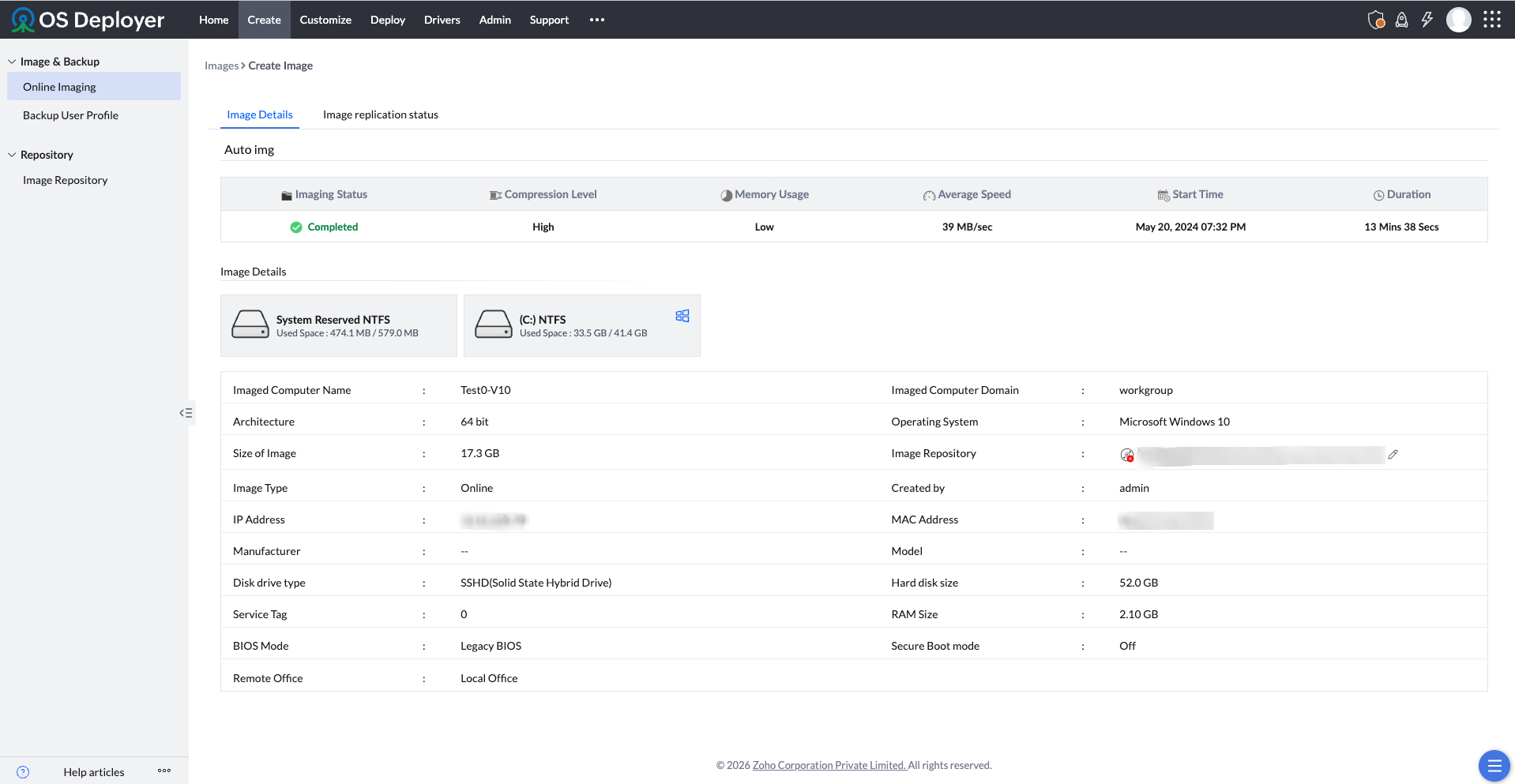Collapse the Repository sidebar section
1515x784 pixels.
click(x=12, y=155)
